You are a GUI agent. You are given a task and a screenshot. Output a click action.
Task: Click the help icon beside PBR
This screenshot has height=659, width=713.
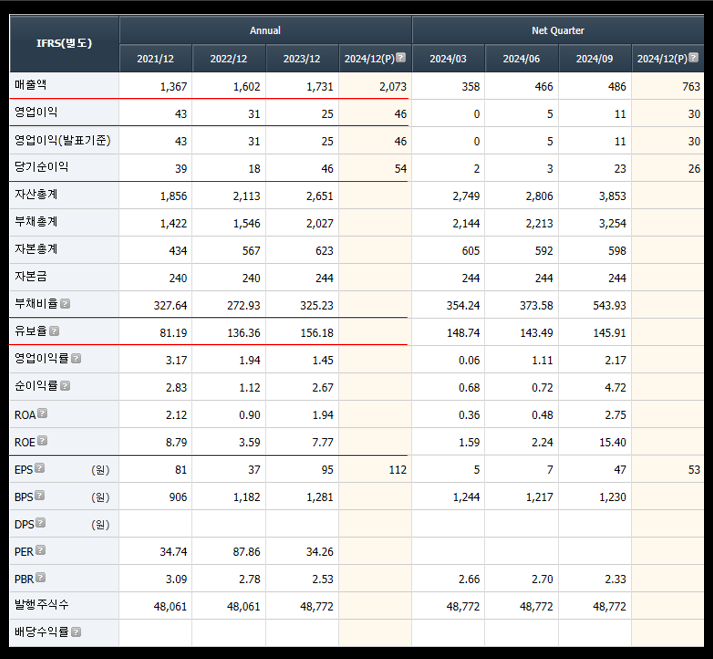tap(40, 578)
